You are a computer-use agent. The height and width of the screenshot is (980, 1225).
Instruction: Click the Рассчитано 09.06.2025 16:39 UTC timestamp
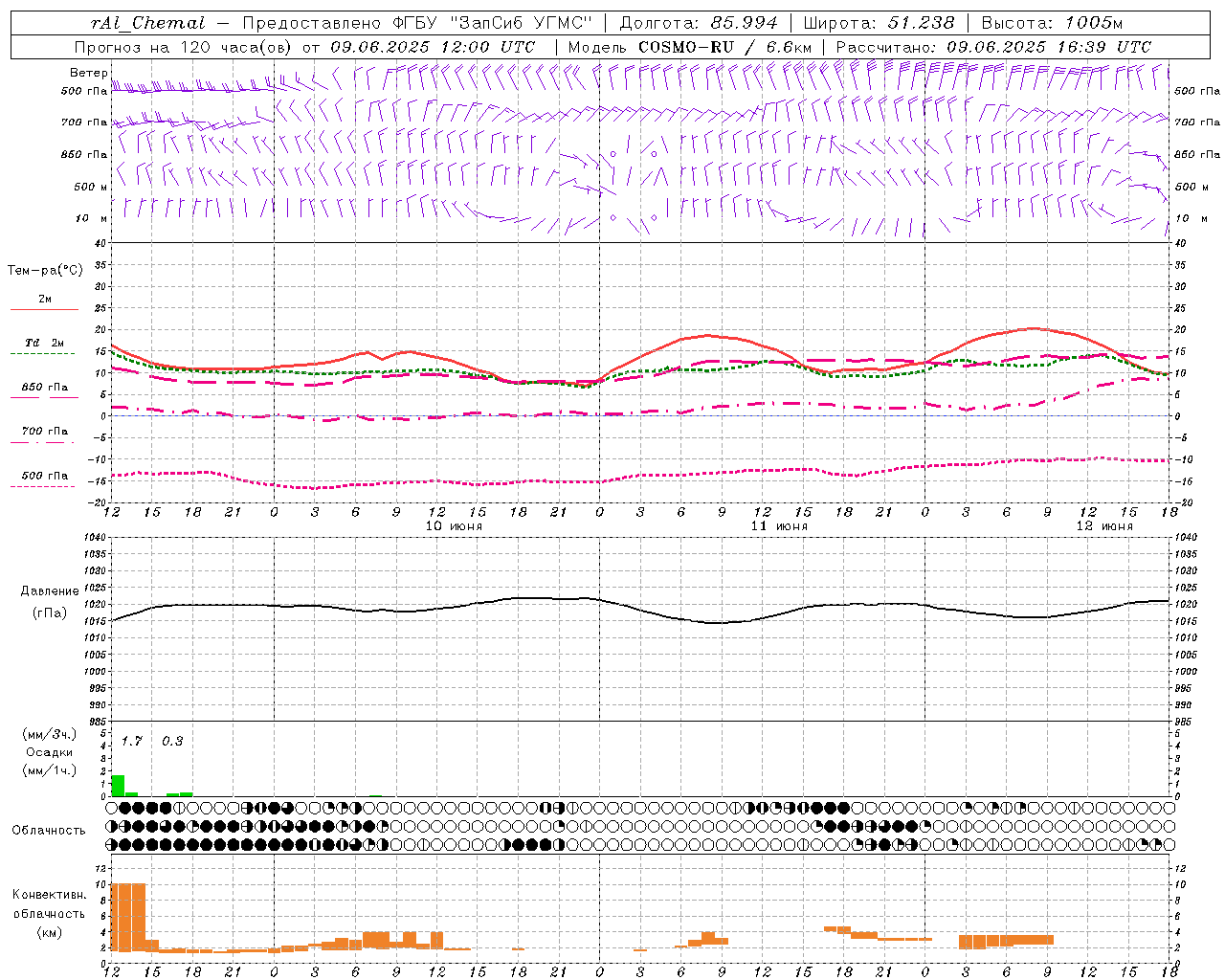pyautogui.click(x=993, y=47)
